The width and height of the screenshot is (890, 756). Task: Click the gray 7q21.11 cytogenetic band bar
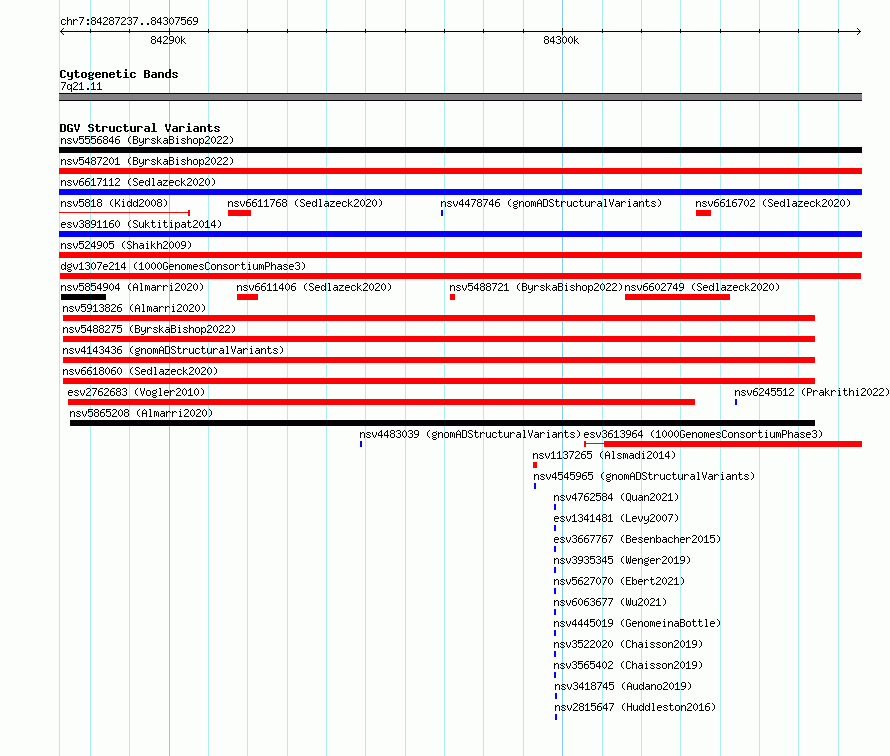pos(460,97)
